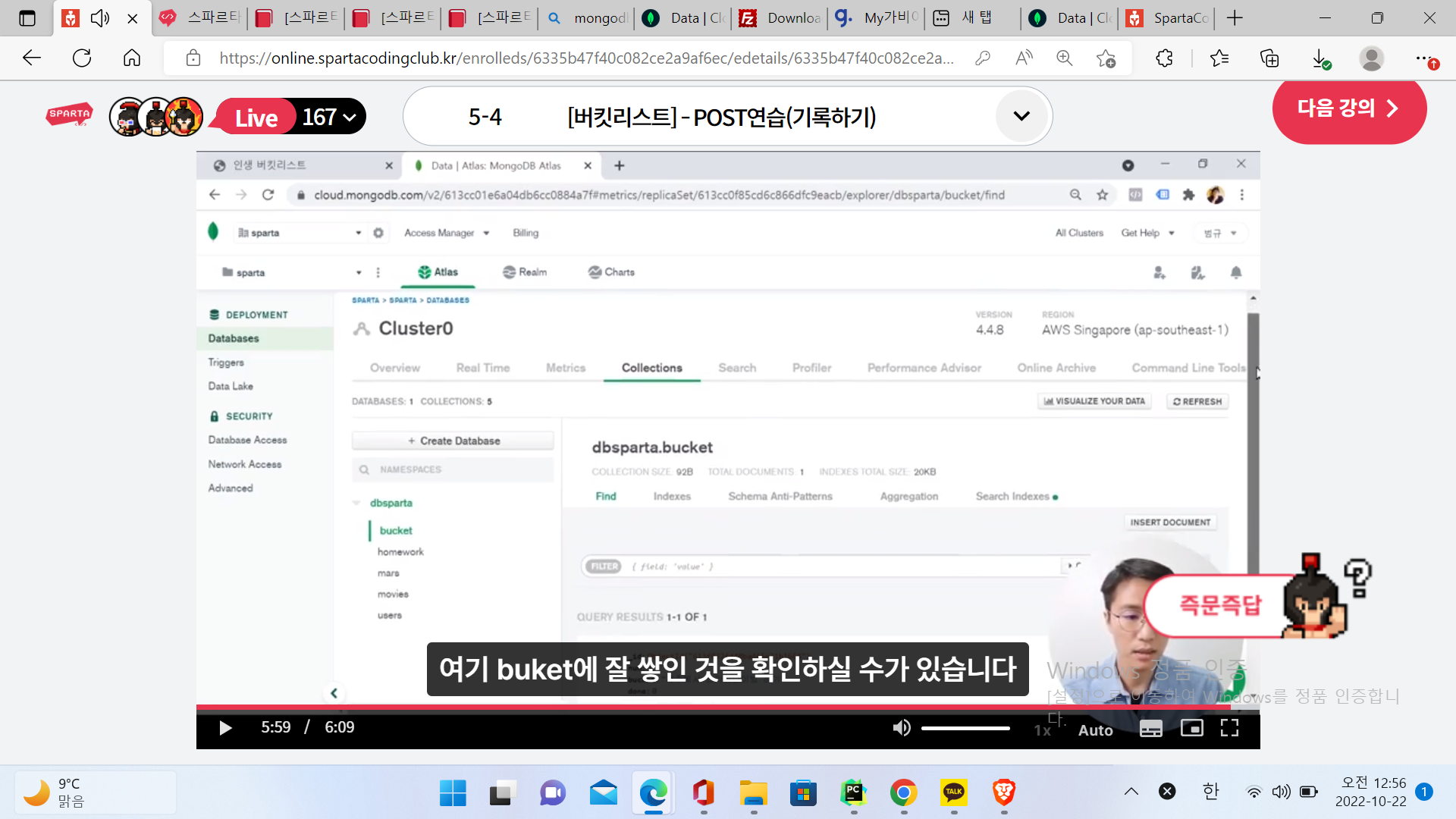1456x819 pixels.
Task: Open Task View in taskbar
Action: point(501,793)
